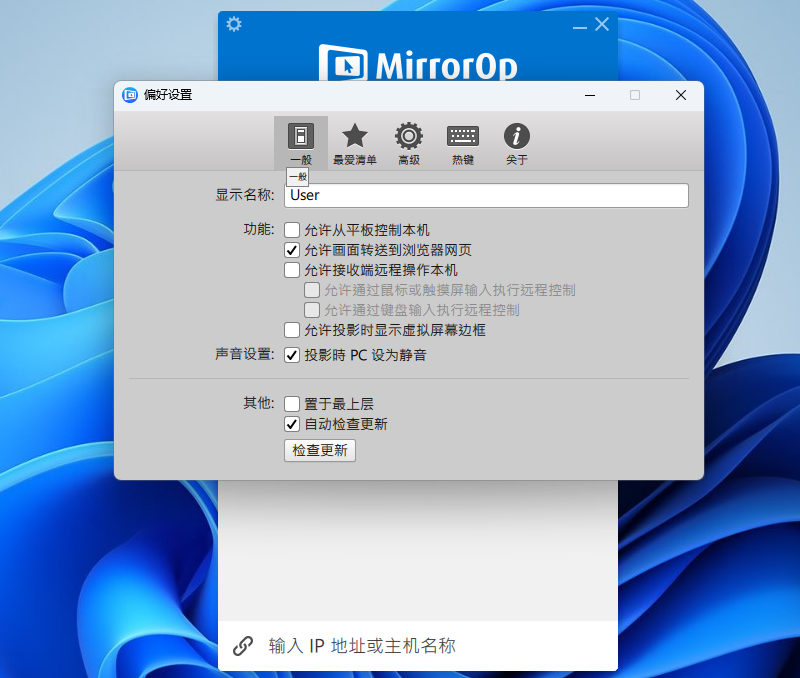
Task: Open the 一般 general settings tab
Action: click(301, 143)
